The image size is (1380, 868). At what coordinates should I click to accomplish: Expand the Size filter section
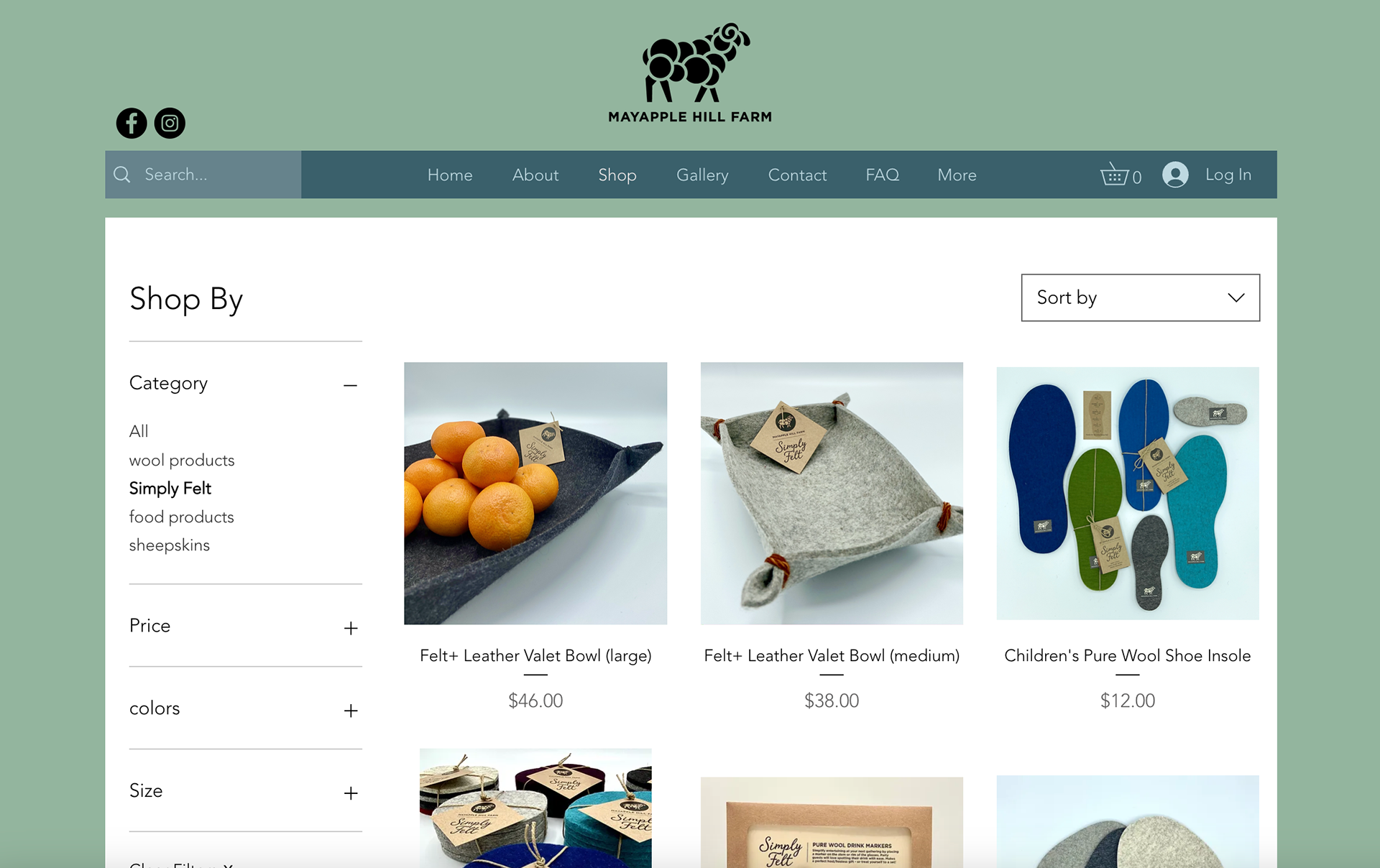tap(350, 793)
